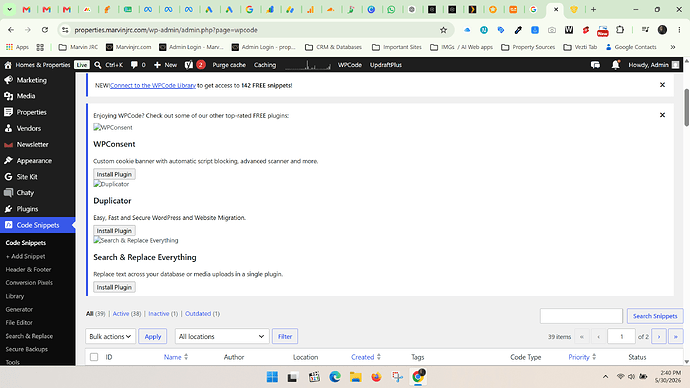Viewport: 690px width, 388px height.
Task: Purge cache from the admin bar
Action: point(229,65)
